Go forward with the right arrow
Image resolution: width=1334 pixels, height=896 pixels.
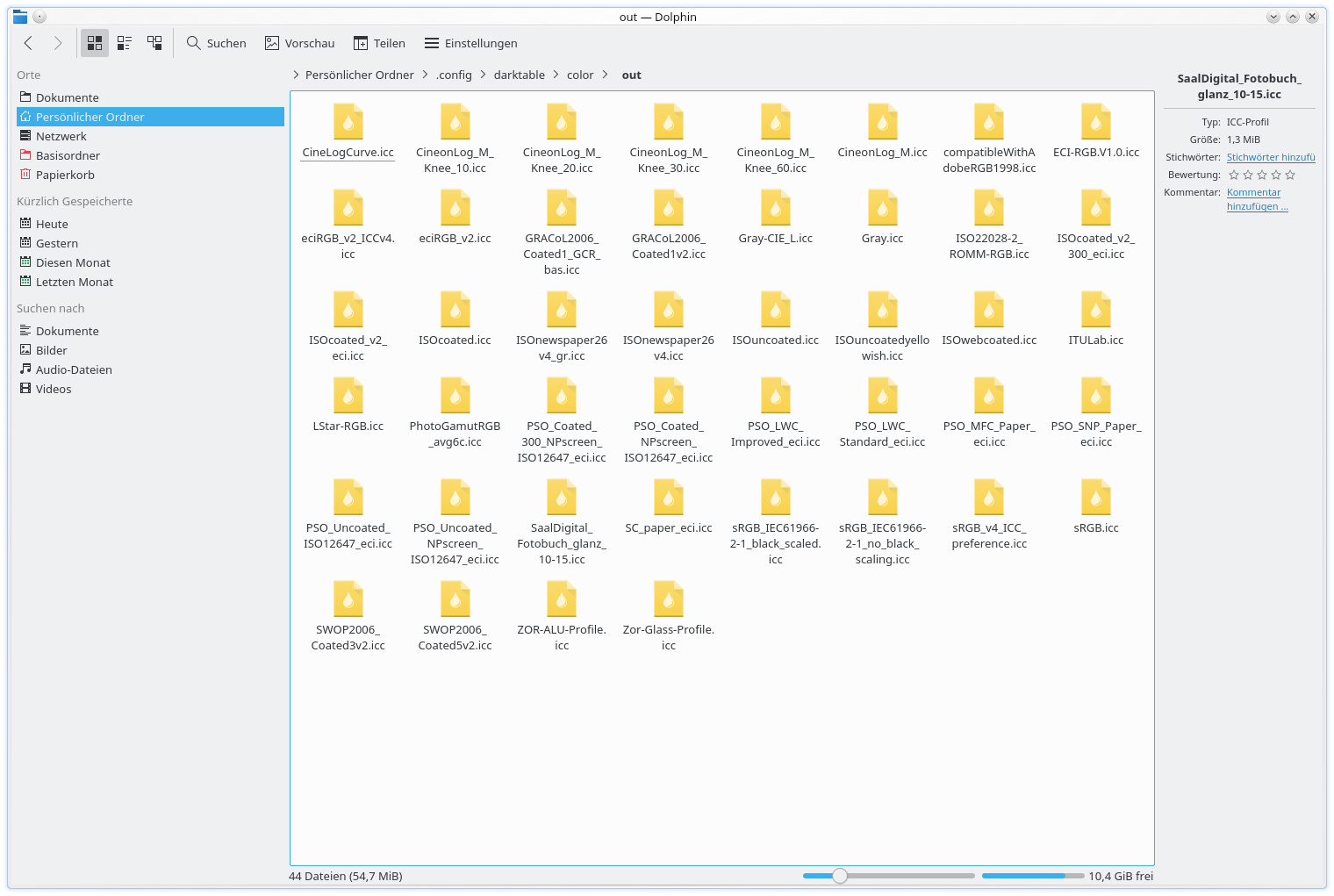click(58, 43)
